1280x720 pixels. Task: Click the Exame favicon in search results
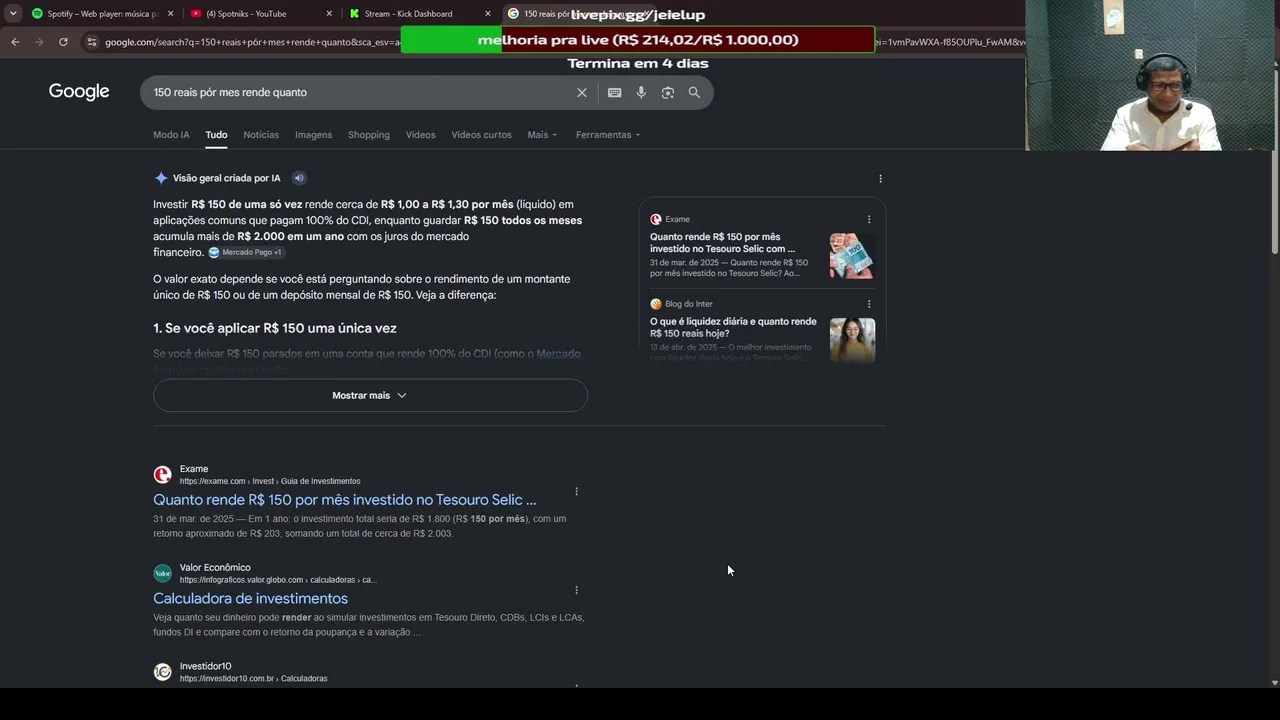(x=162, y=475)
